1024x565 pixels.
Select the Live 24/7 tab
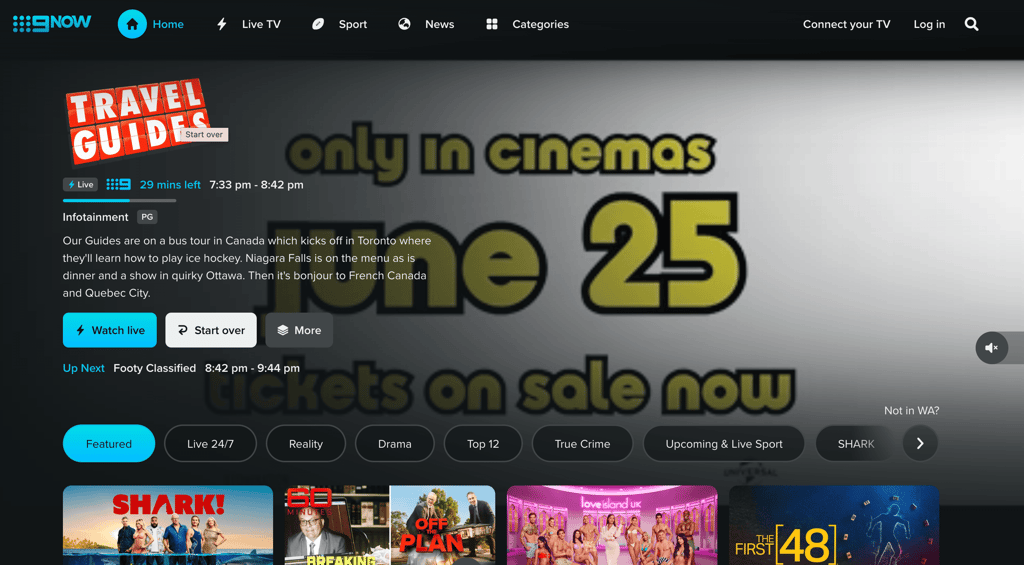point(210,444)
